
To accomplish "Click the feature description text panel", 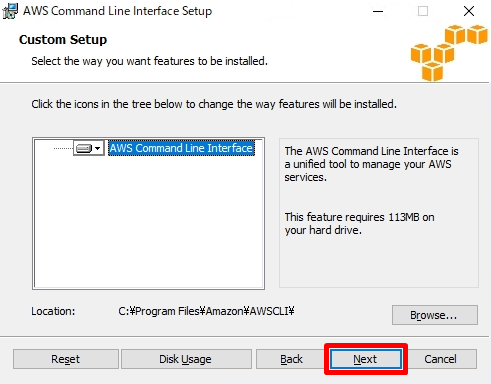I will [379, 213].
